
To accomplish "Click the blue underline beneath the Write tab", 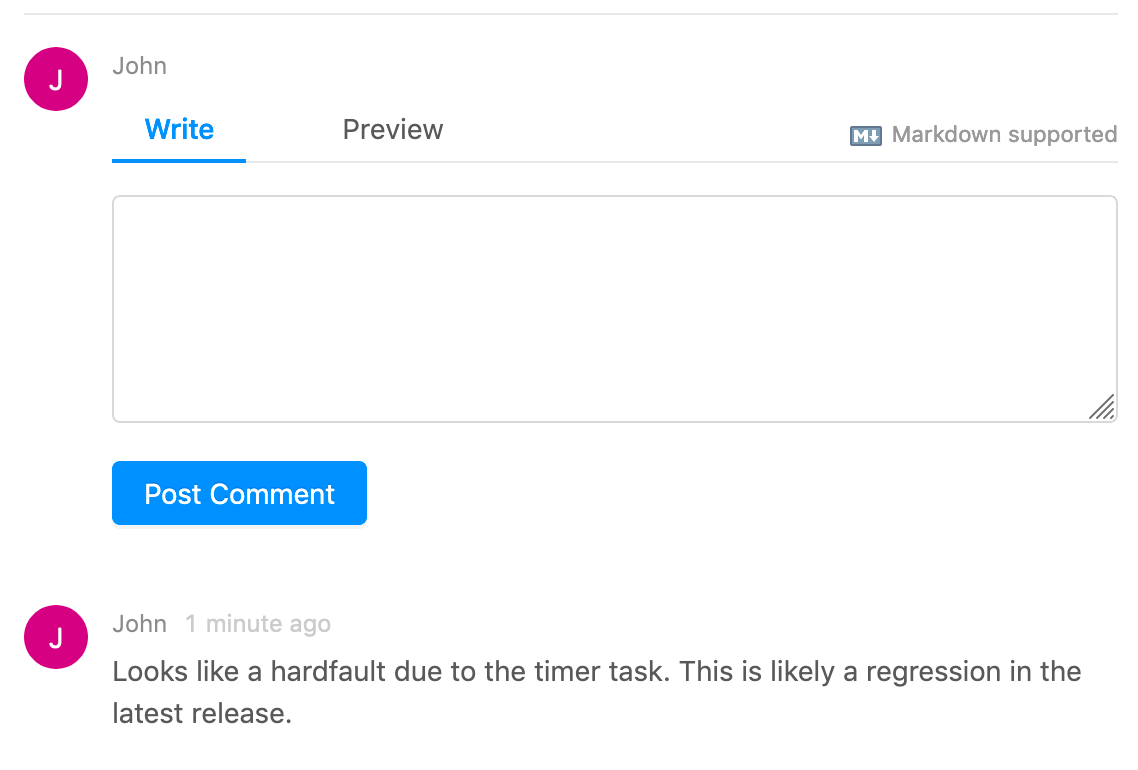I will click(179, 160).
